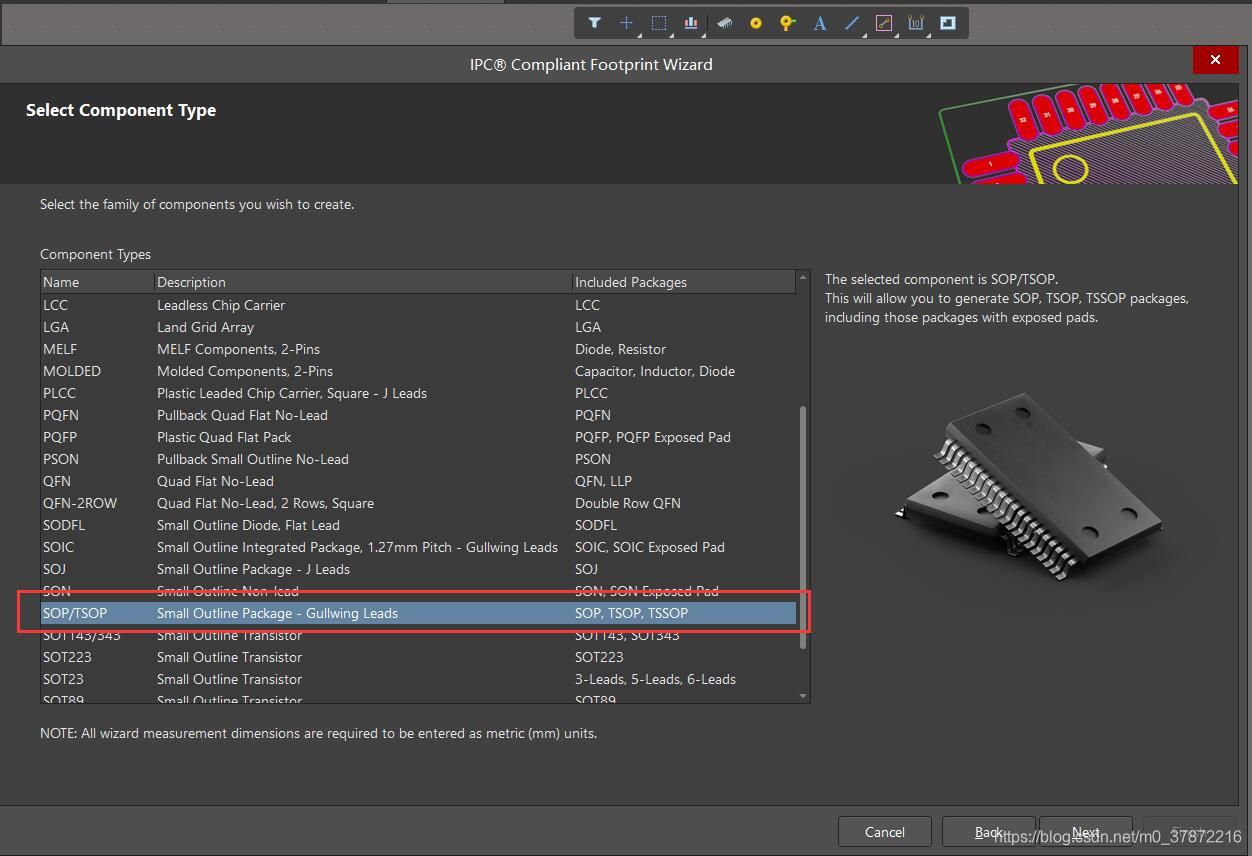Open the align objects tool
The width and height of the screenshot is (1252, 856).
point(691,23)
